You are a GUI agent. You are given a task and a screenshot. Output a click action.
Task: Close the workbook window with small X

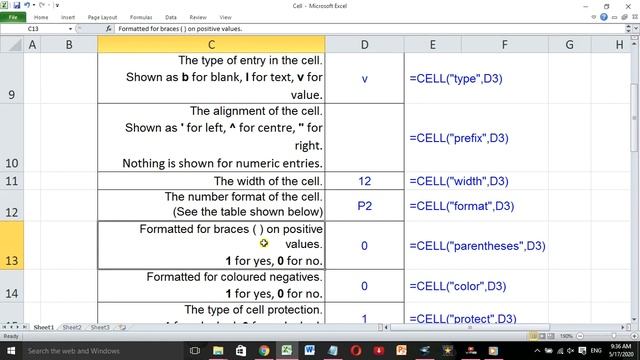click(x=635, y=17)
